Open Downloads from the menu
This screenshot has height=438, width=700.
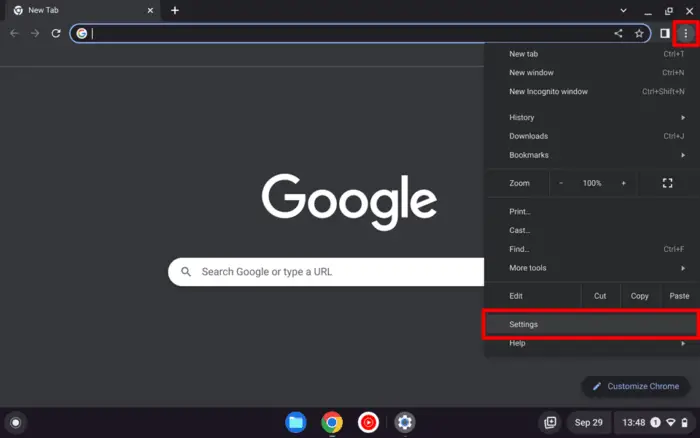pos(592,136)
